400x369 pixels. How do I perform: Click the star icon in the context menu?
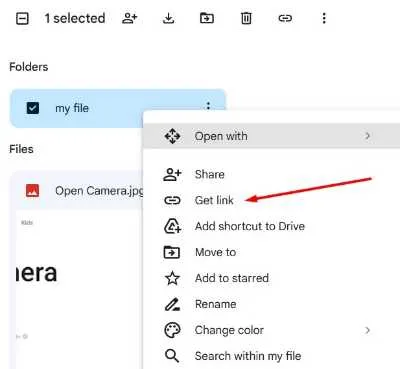pos(172,278)
